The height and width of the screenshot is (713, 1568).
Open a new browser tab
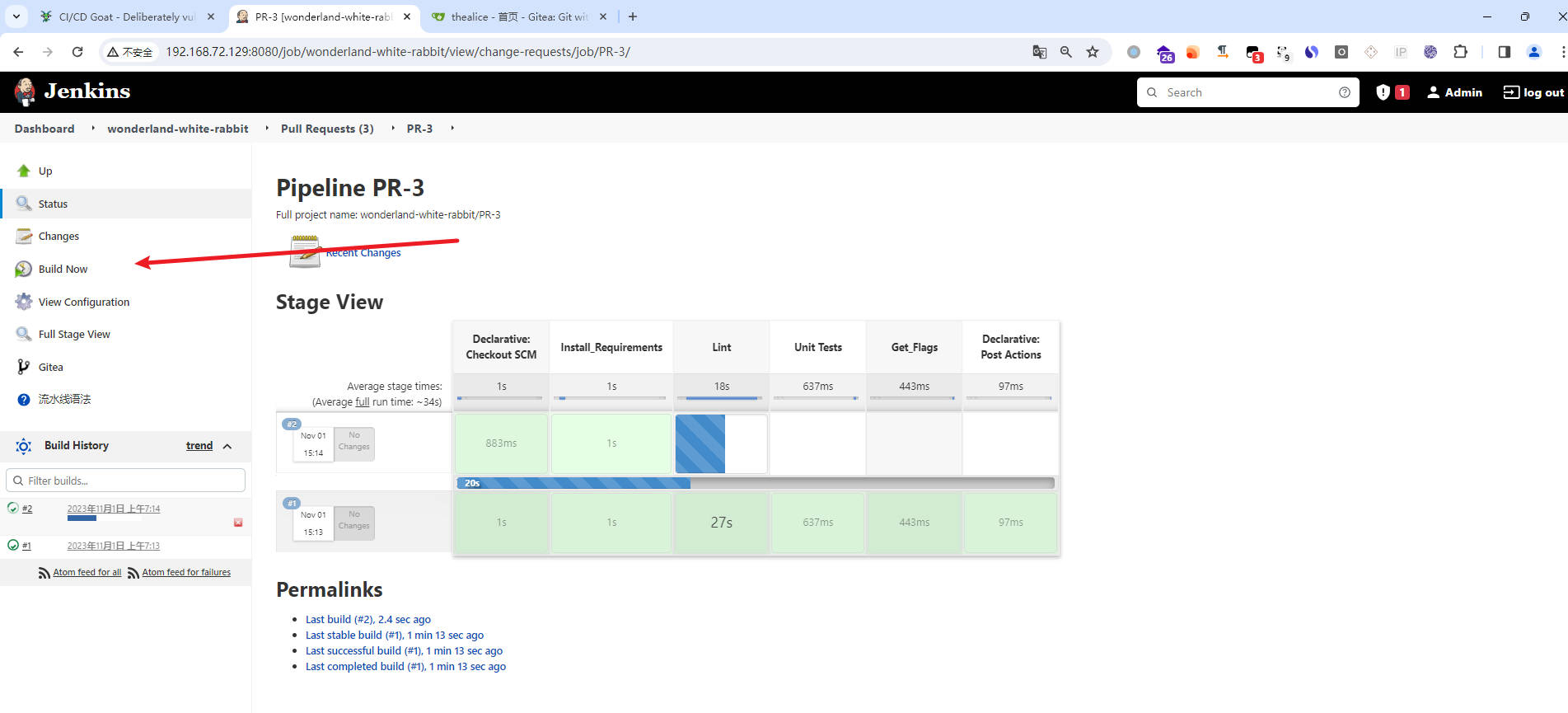[x=633, y=16]
